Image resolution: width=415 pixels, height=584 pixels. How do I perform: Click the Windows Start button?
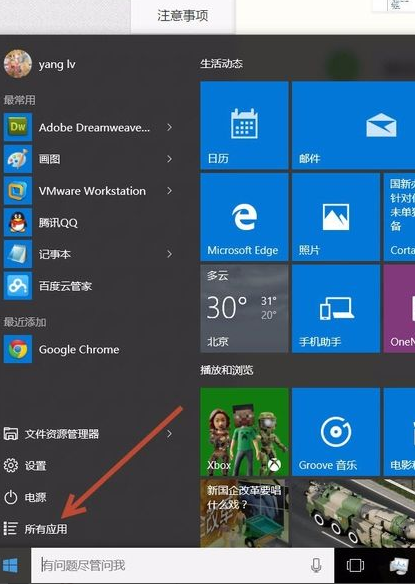coord(10,565)
